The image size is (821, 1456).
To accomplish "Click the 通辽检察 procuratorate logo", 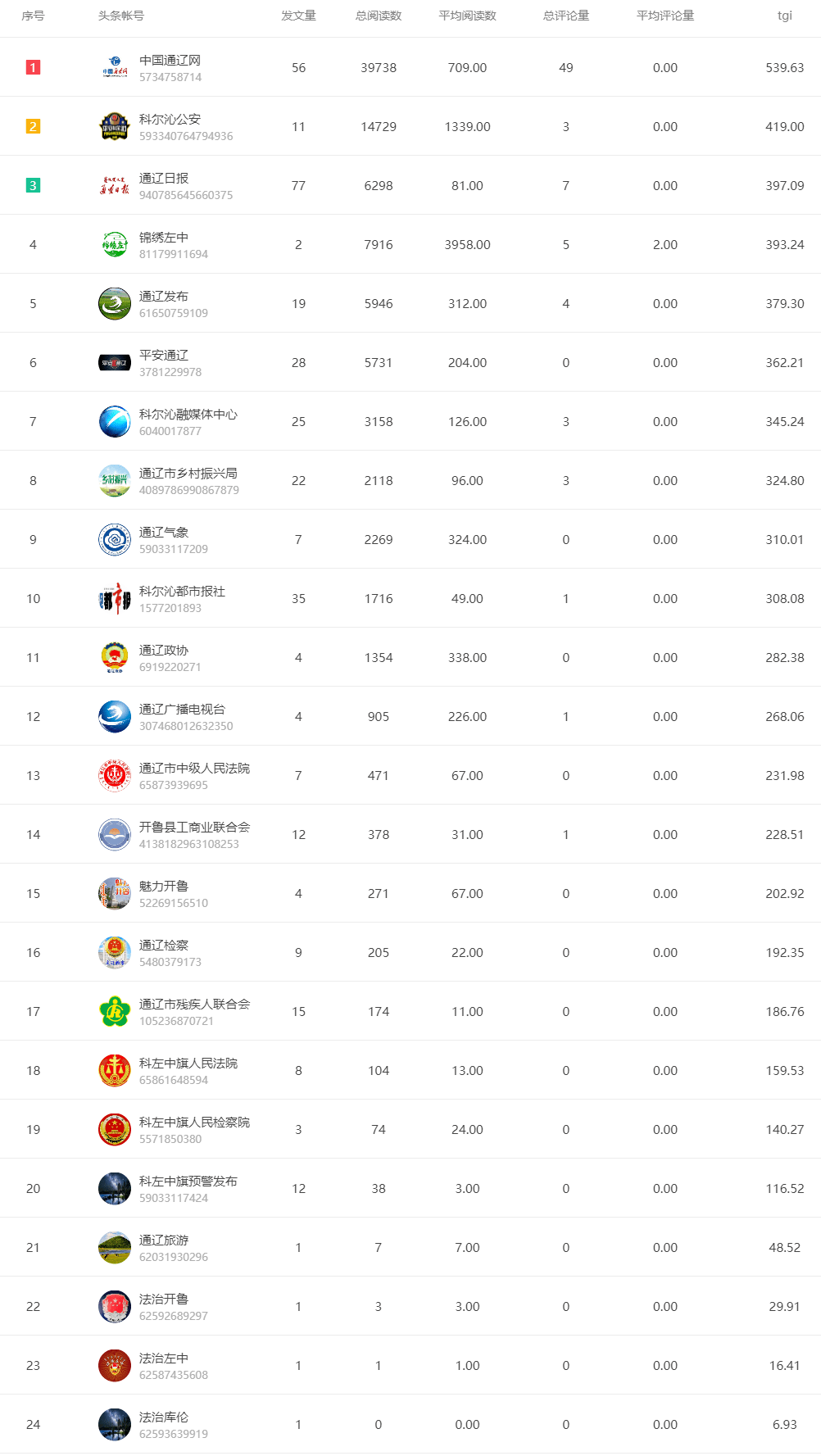I will point(114,952).
